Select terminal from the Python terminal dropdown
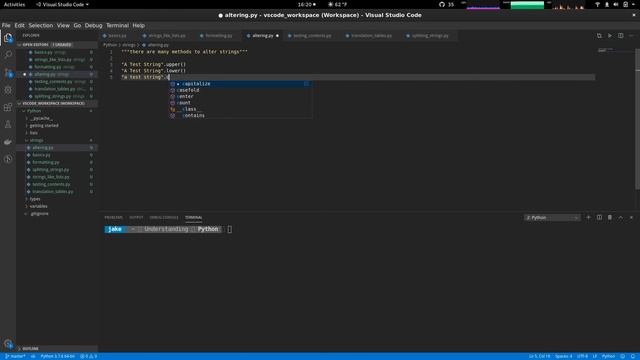The width and height of the screenshot is (640, 360). pyautogui.click(x=552, y=218)
